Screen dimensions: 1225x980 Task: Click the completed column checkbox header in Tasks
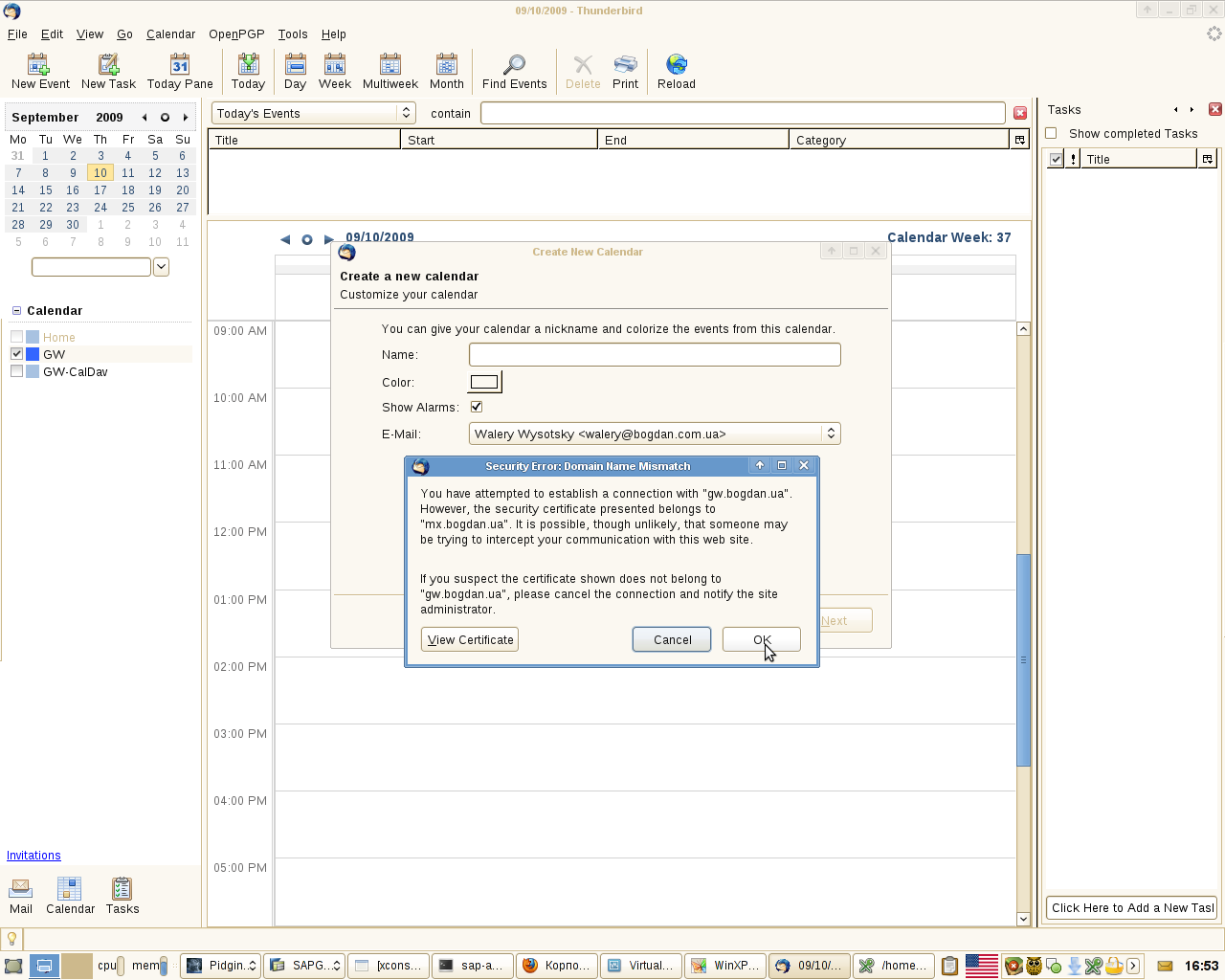tap(1056, 159)
